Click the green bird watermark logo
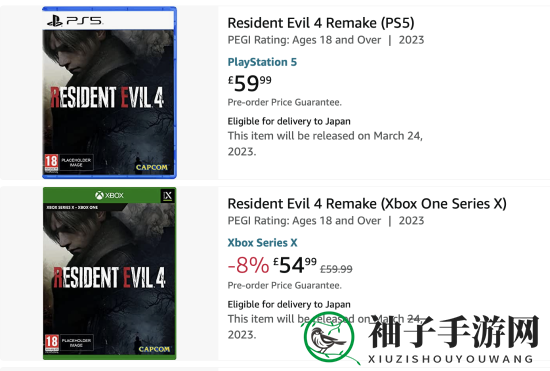 click(x=329, y=338)
